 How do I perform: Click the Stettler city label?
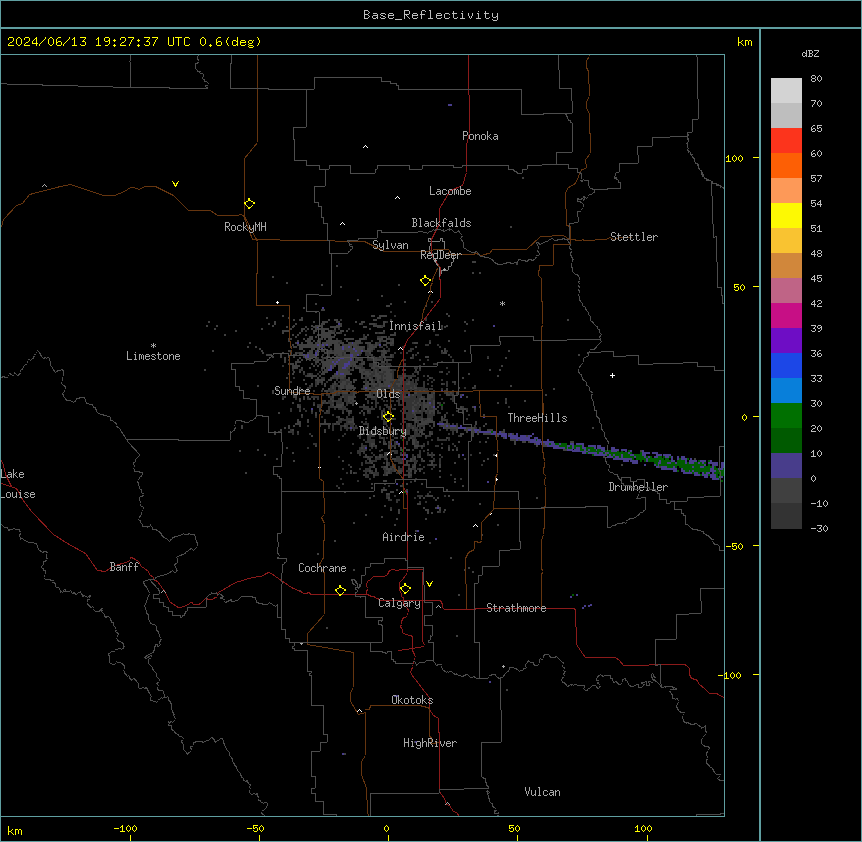(x=634, y=237)
